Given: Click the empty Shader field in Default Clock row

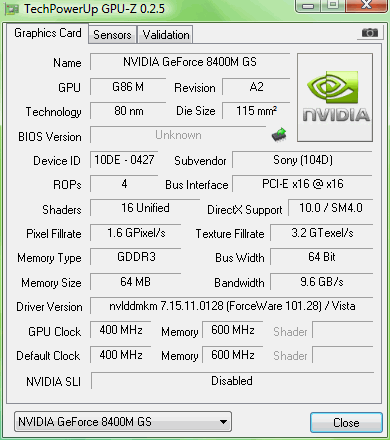Looking at the screenshot, I should pos(343,355).
